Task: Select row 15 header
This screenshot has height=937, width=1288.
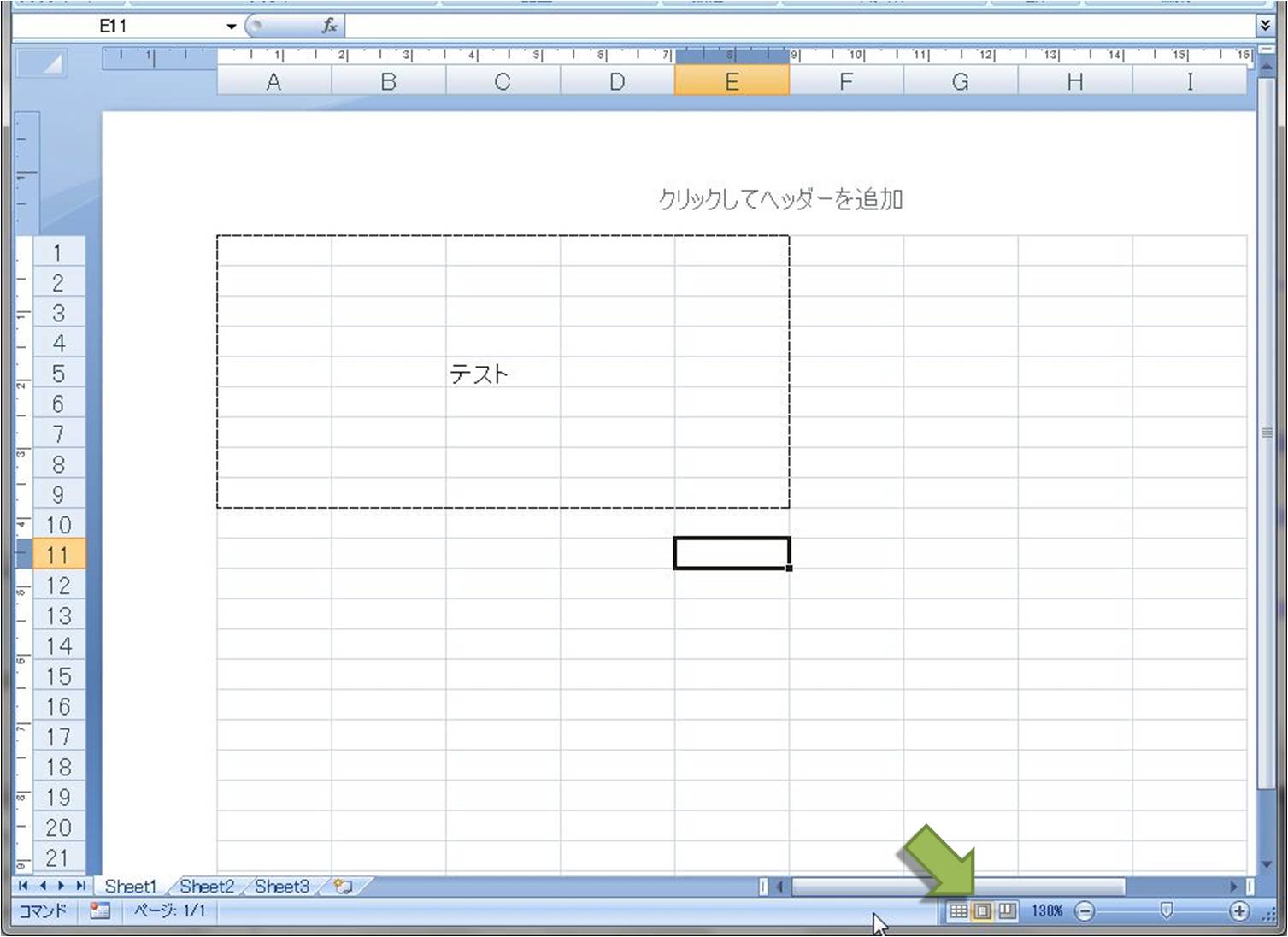Action: 58,676
